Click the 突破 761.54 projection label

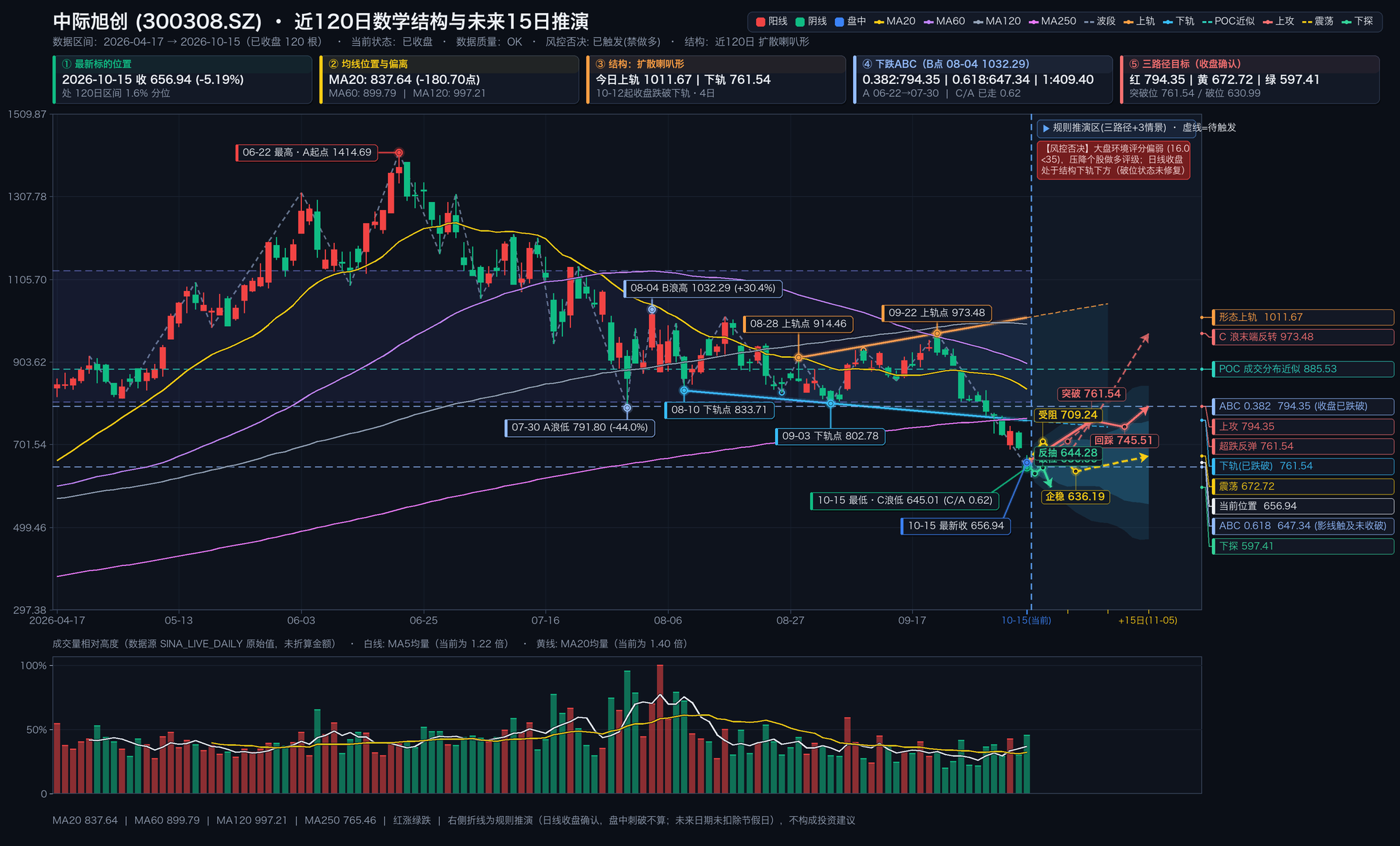point(1091,394)
